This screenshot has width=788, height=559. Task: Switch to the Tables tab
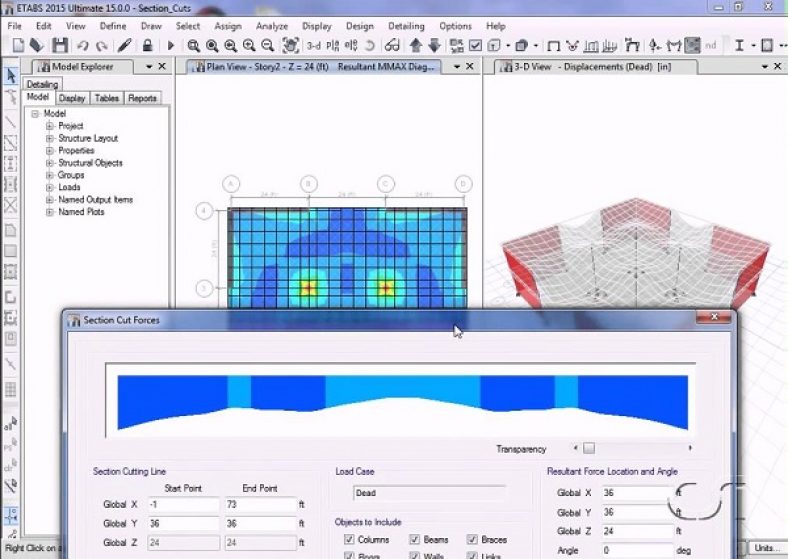(107, 98)
